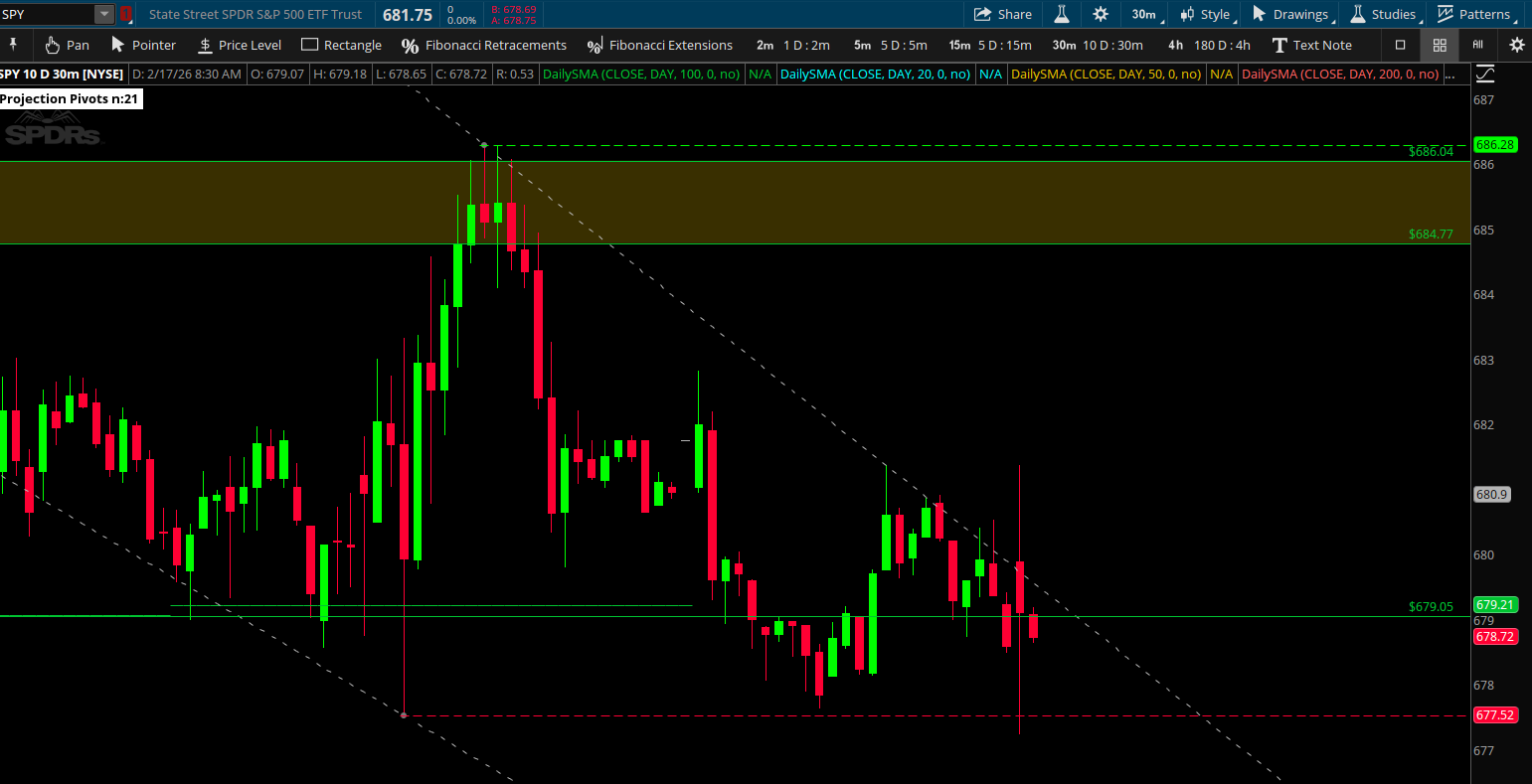Click the date readout D: 2/17/26 8:30 AM
The width and height of the screenshot is (1532, 784).
187,75
